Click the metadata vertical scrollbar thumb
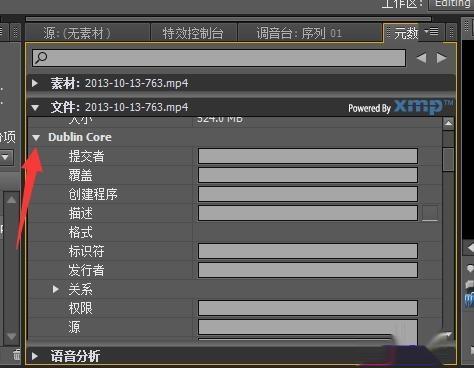 click(449, 159)
